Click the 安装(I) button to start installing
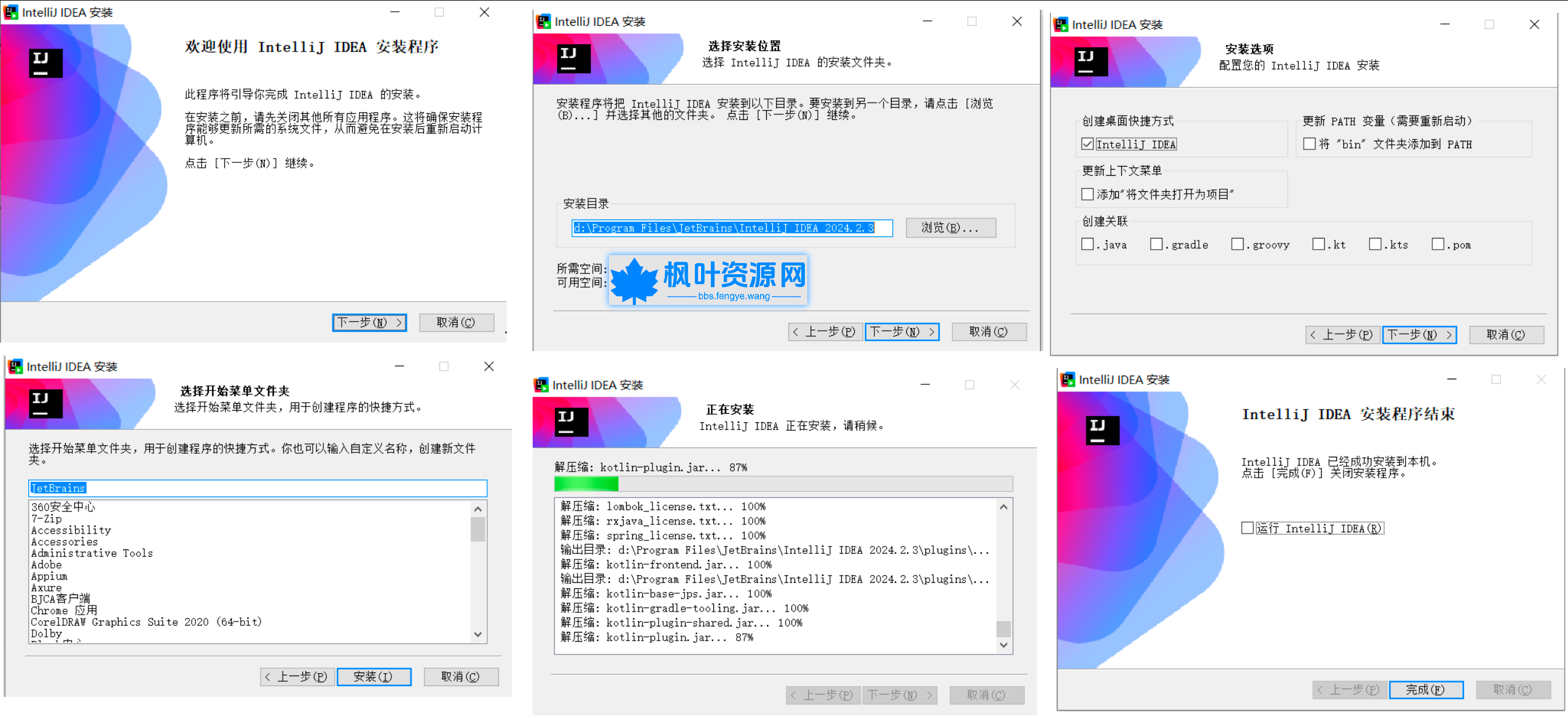The height and width of the screenshot is (718, 1568). pyautogui.click(x=374, y=676)
